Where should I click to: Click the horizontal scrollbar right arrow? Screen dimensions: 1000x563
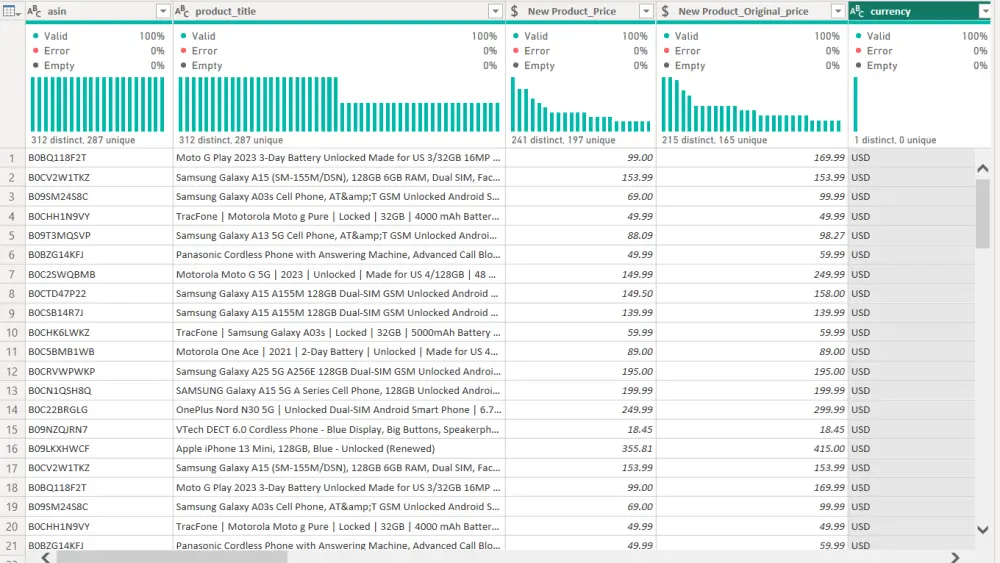tap(955, 557)
